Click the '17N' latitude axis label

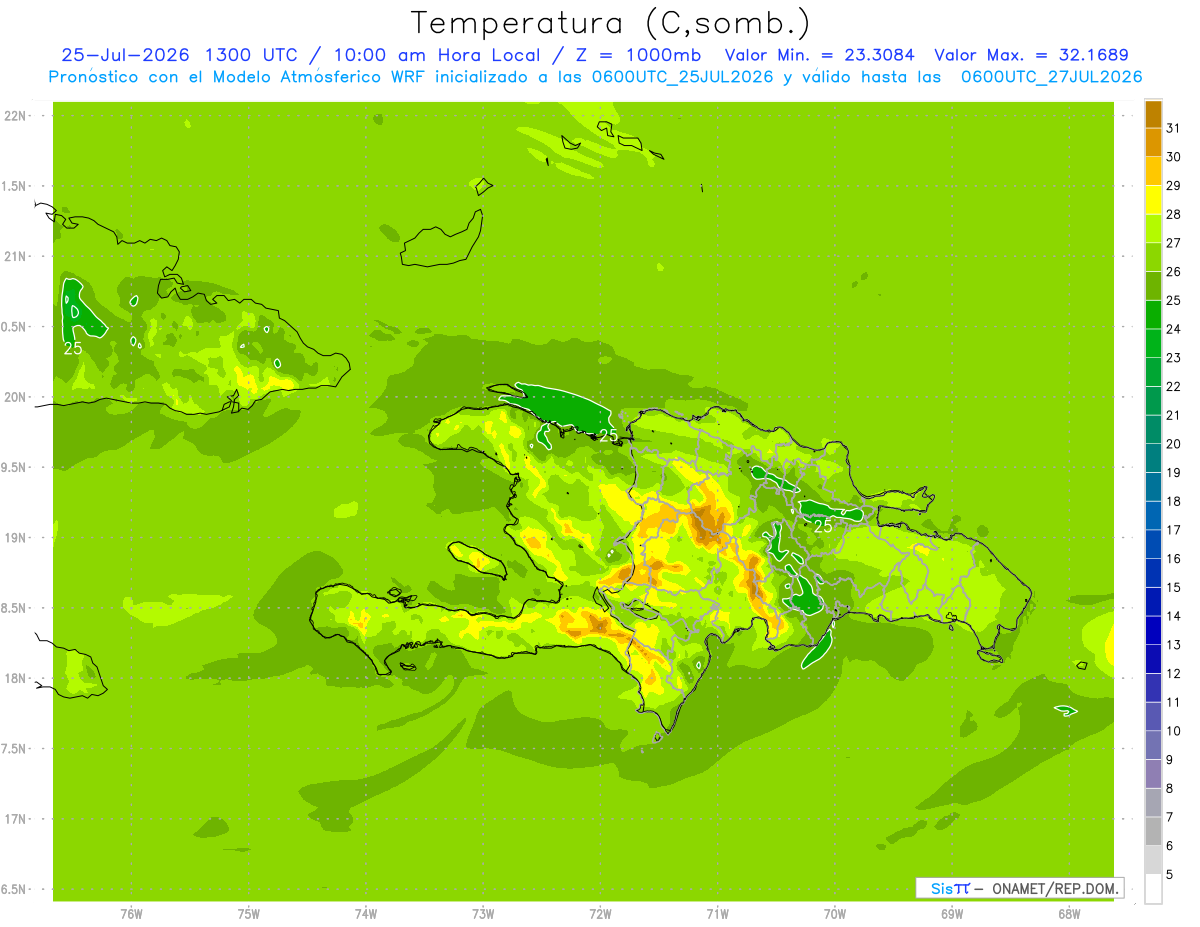point(14,819)
